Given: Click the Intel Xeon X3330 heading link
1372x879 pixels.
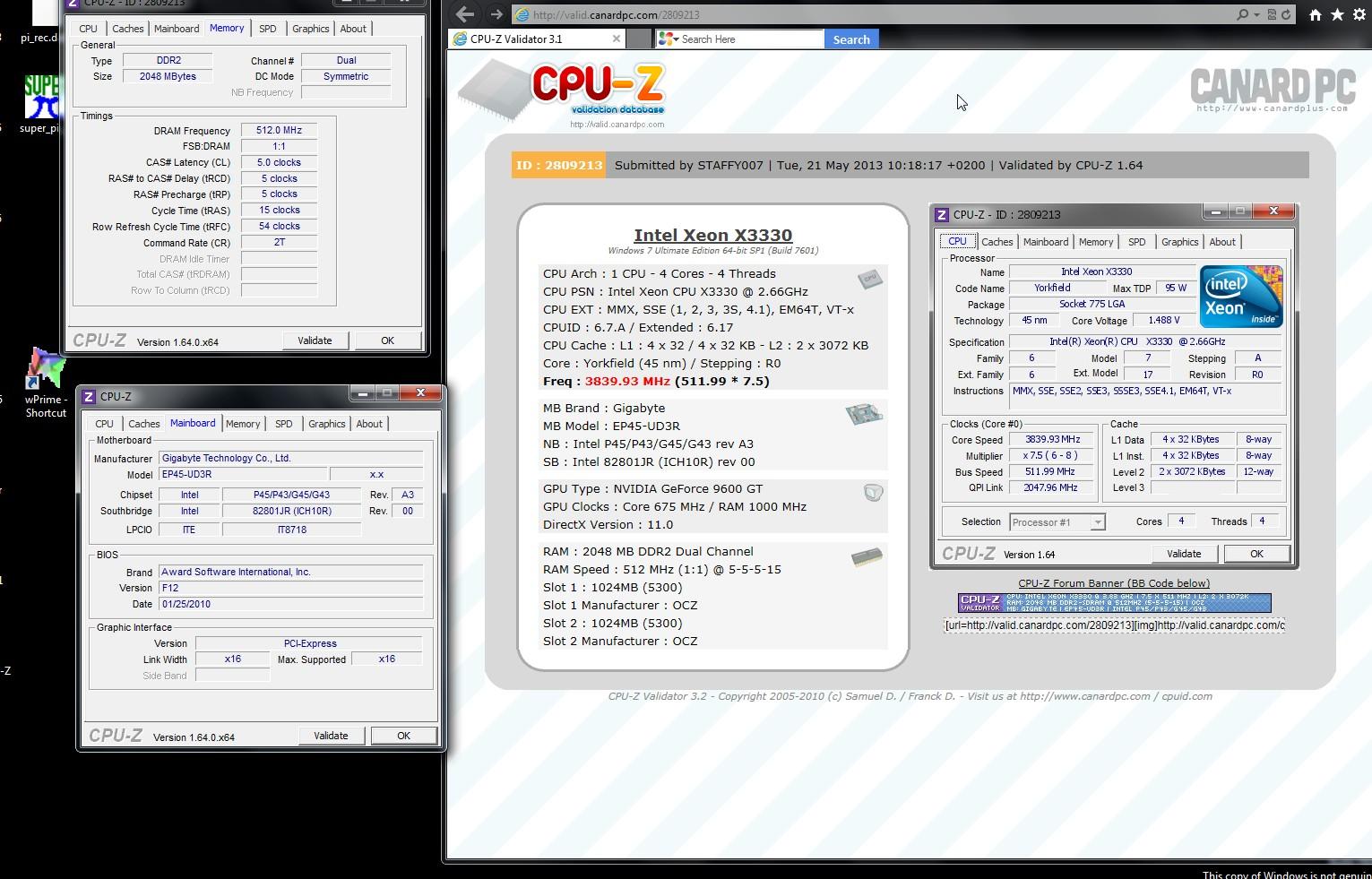Looking at the screenshot, I should [x=713, y=235].
